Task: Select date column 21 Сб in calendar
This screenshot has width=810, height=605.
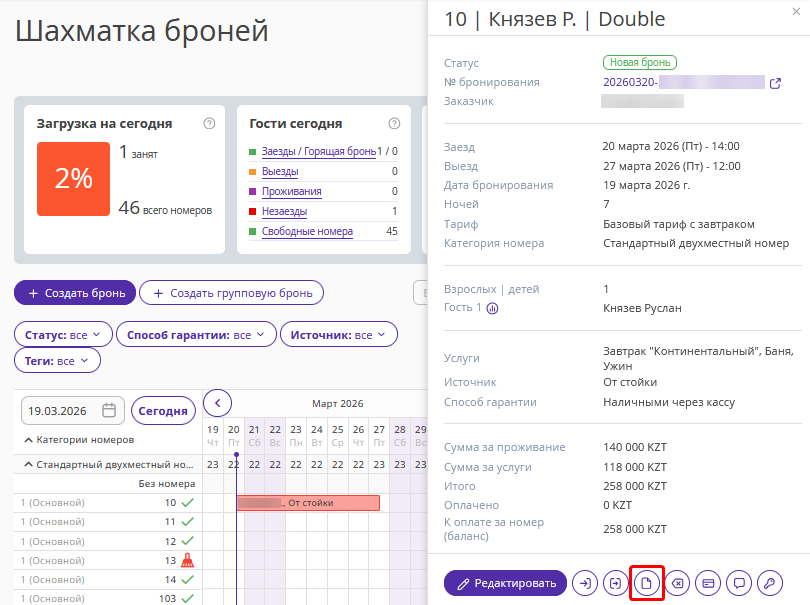Action: click(x=254, y=436)
